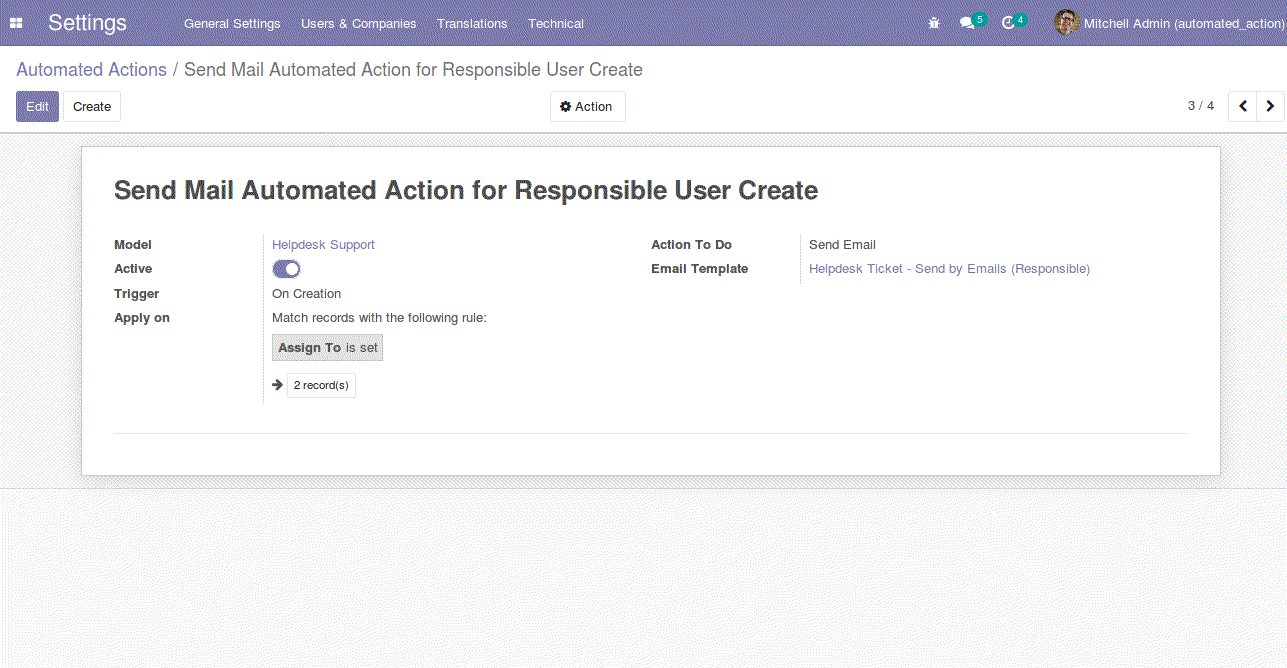Open the activities clock icon
This screenshot has height=668, width=1287.
pyautogui.click(x=1008, y=23)
